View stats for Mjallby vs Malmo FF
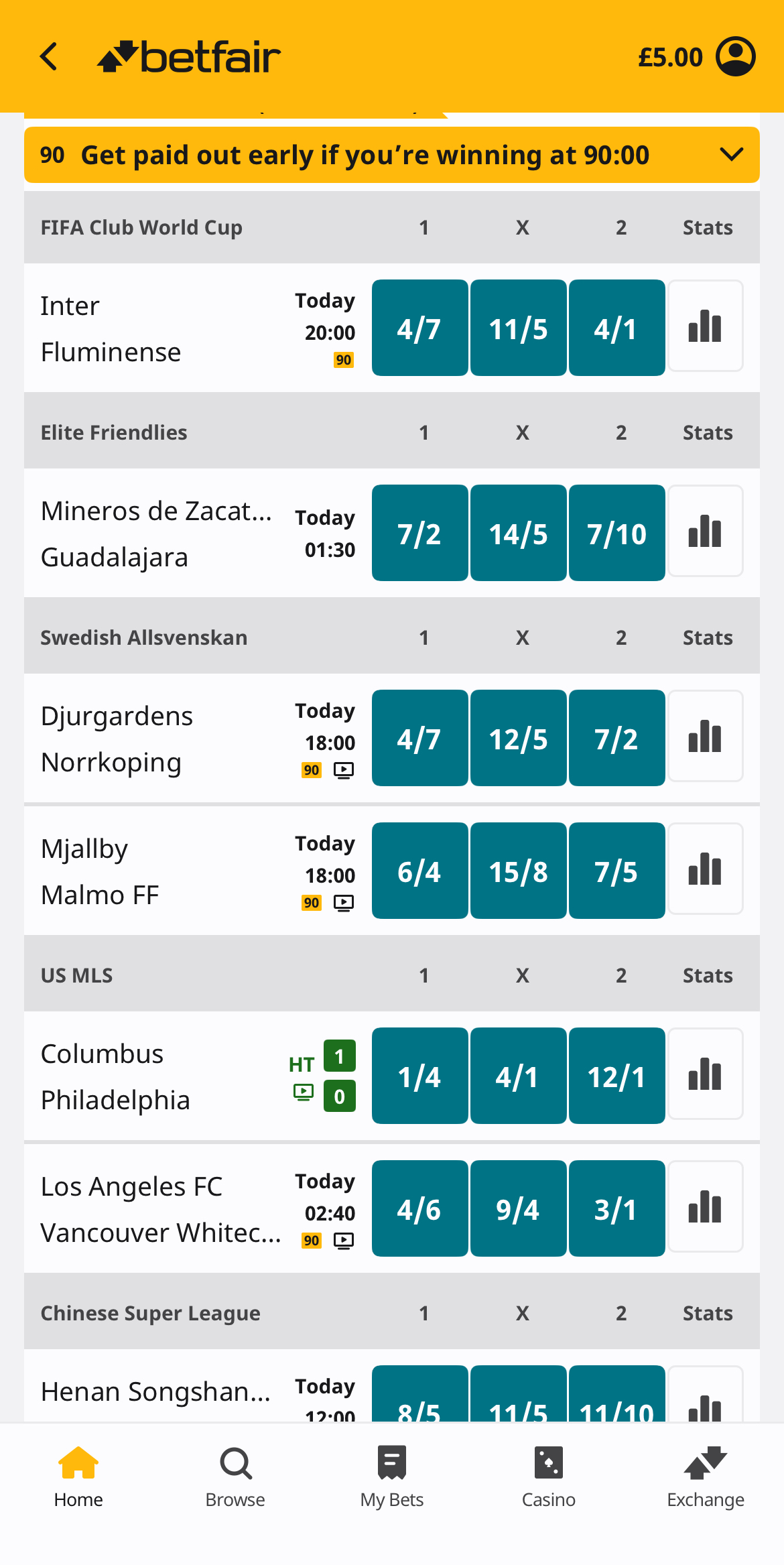This screenshot has width=784, height=1565. tap(706, 869)
